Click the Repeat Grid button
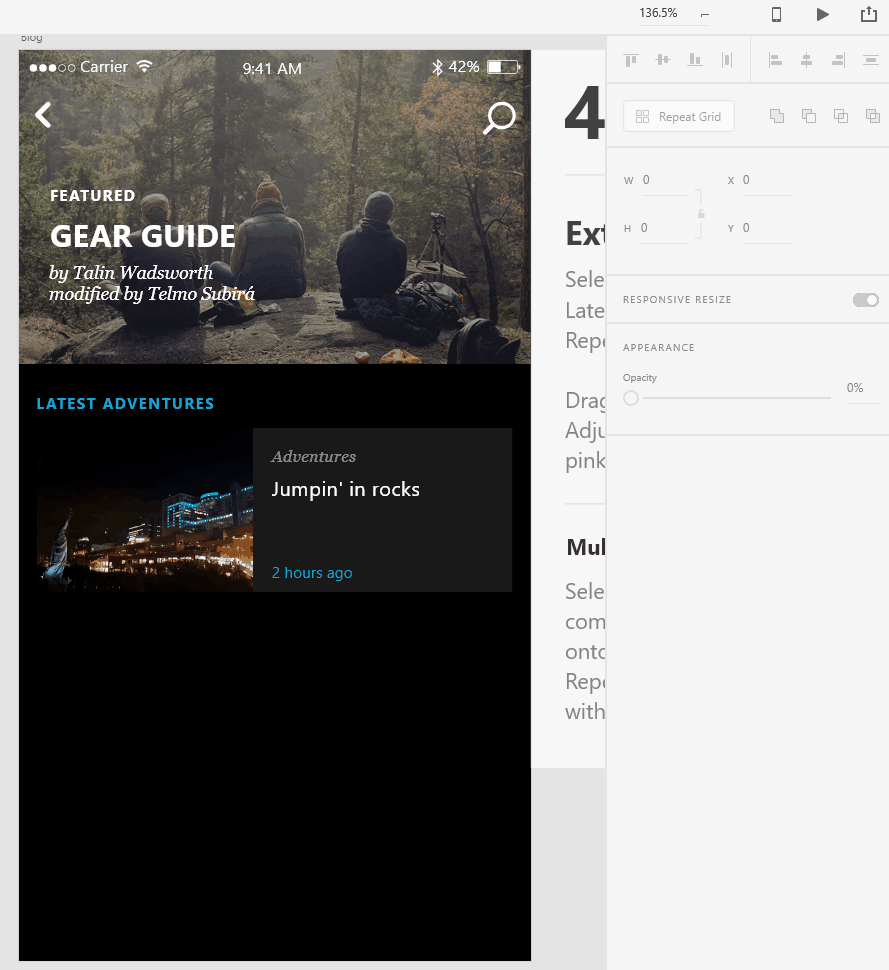Image resolution: width=889 pixels, height=970 pixels. click(x=678, y=116)
